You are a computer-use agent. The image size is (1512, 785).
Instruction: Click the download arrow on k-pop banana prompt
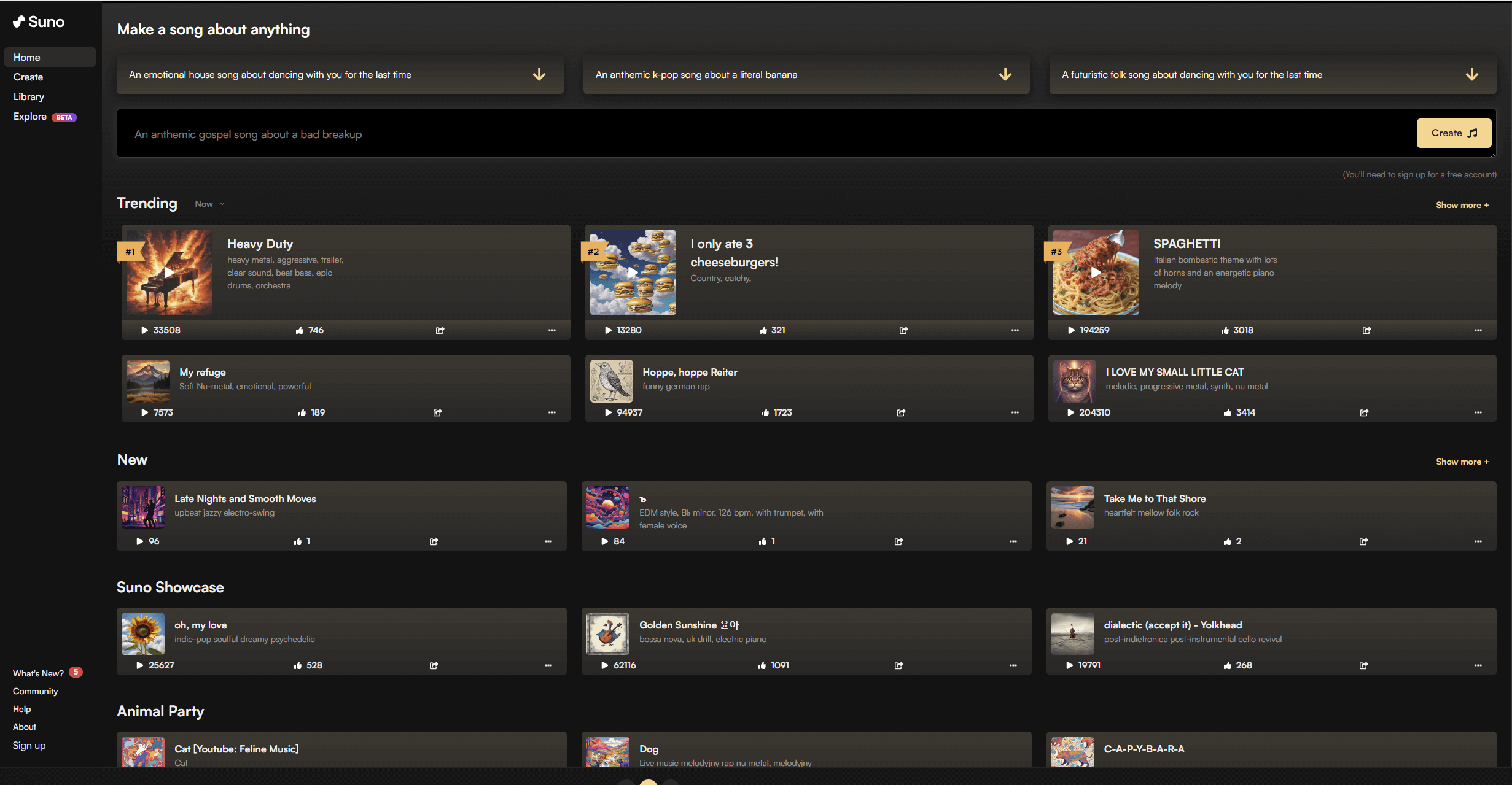[x=1006, y=74]
